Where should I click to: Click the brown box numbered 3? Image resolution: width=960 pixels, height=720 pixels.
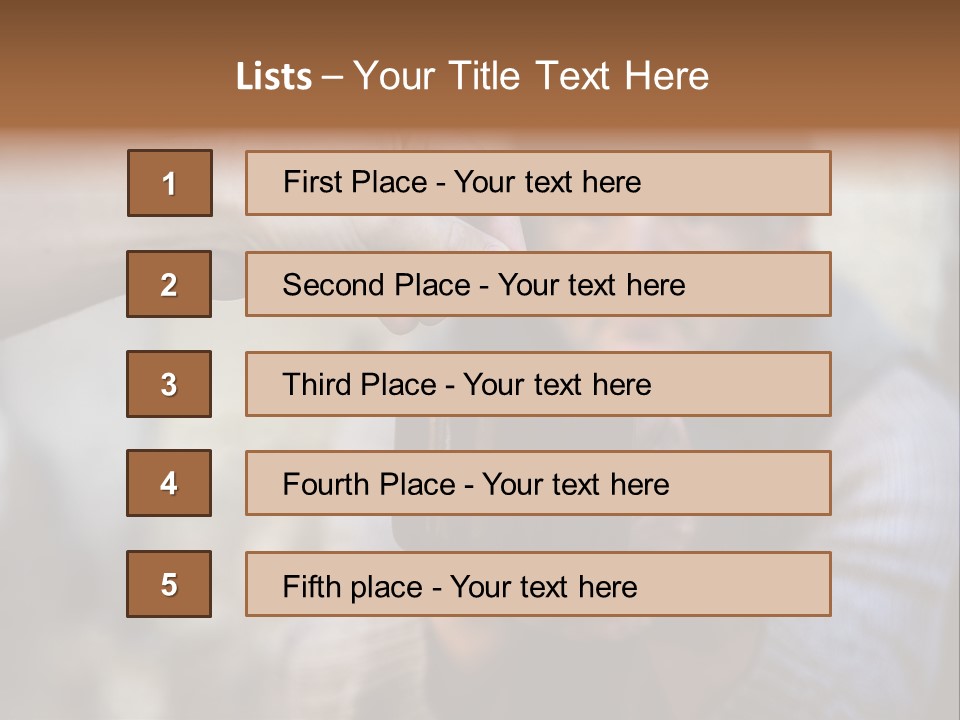[169, 384]
